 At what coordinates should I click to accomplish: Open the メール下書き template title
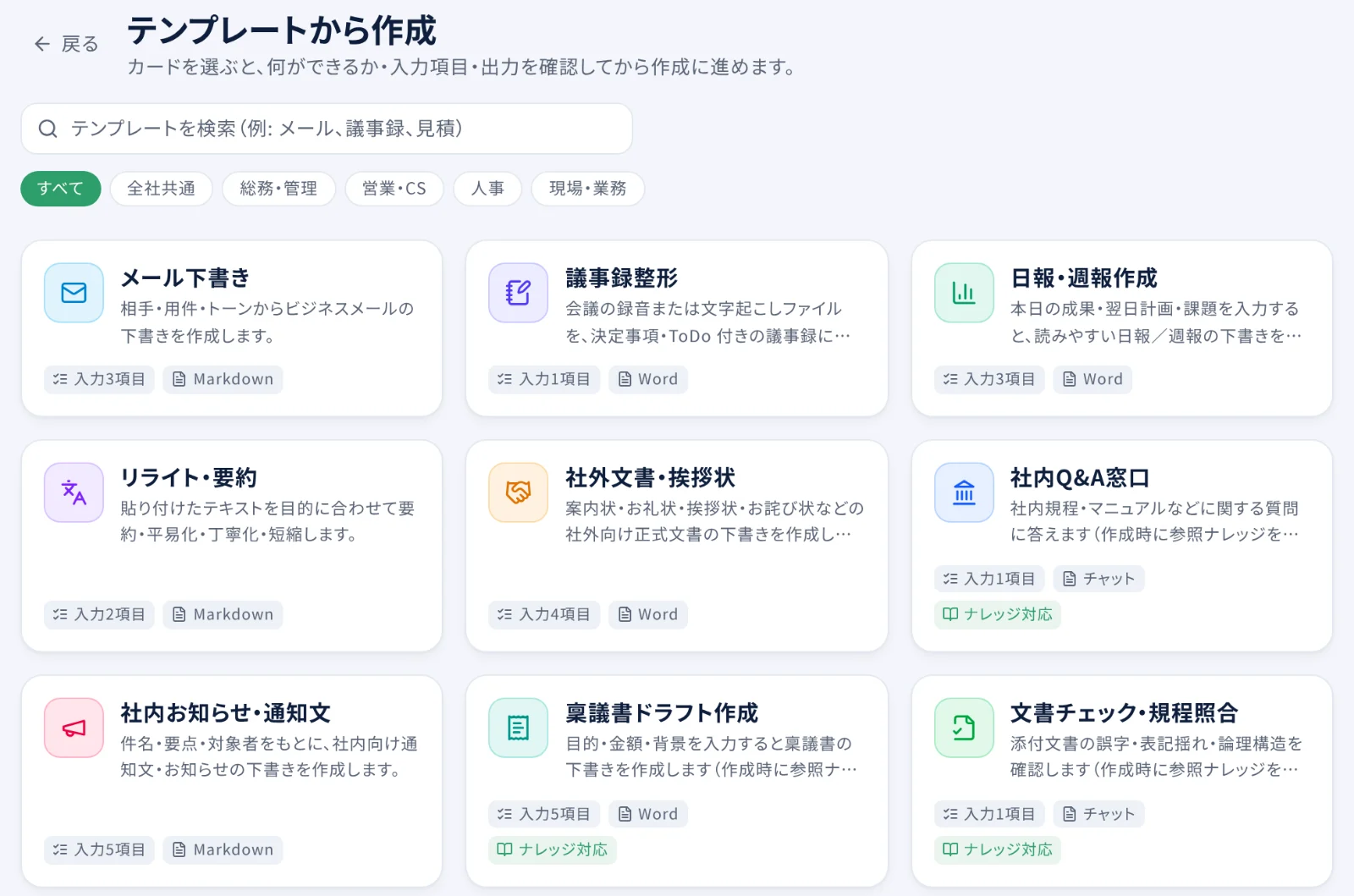click(185, 278)
